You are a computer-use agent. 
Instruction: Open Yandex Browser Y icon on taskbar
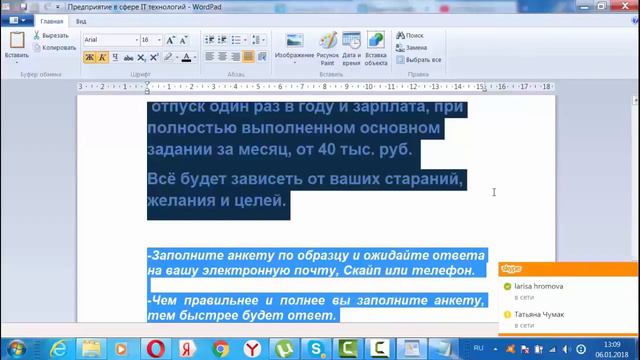[x=252, y=349]
